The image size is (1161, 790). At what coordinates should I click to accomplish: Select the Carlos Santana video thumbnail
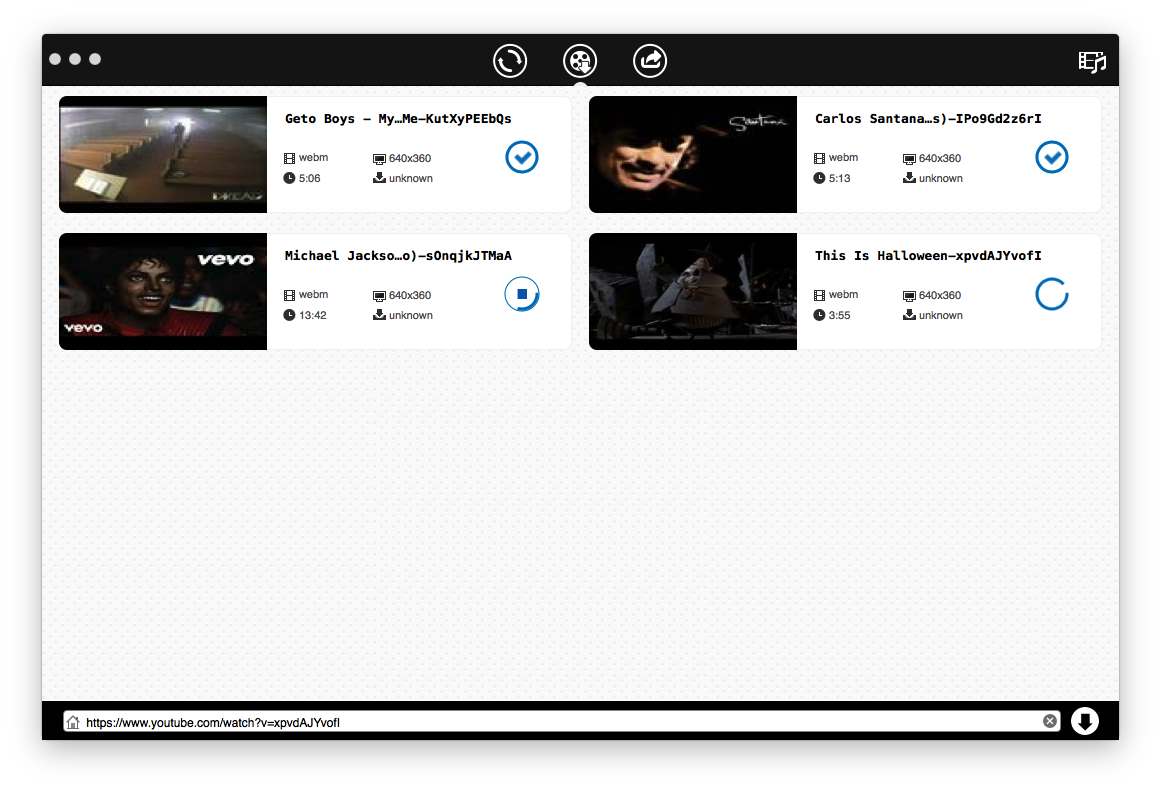click(x=693, y=154)
